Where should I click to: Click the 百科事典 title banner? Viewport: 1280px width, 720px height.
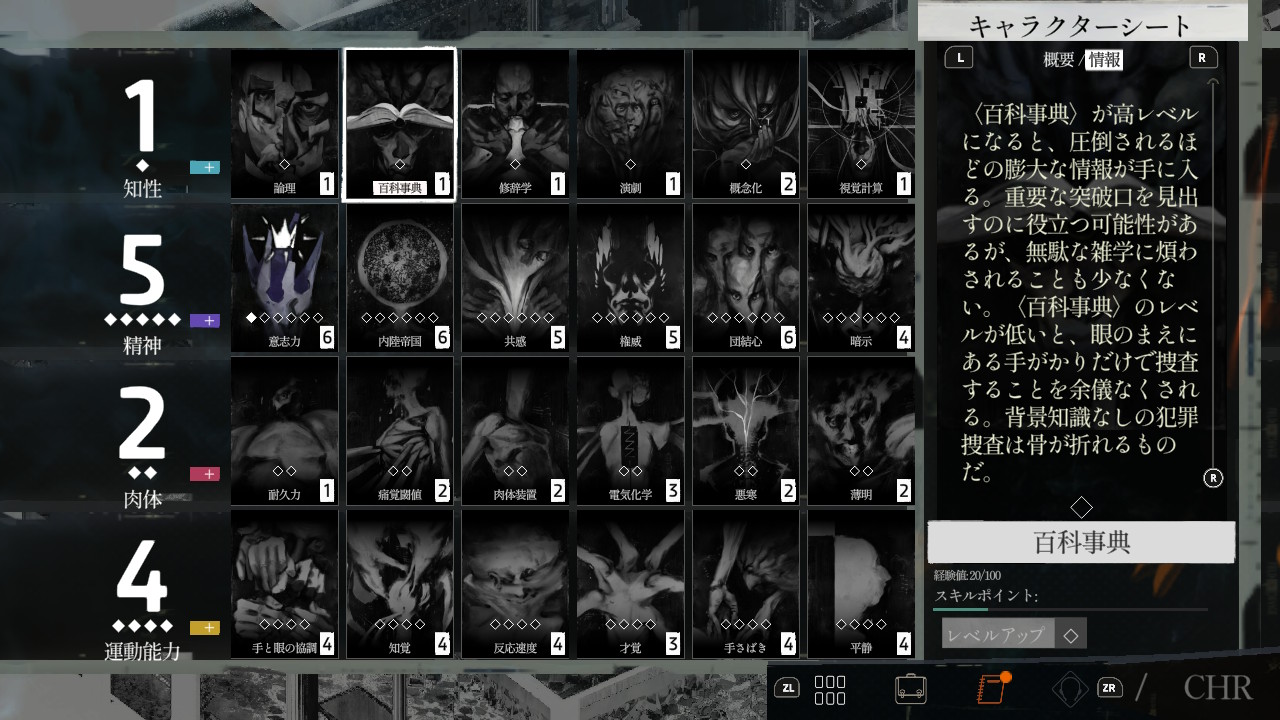pyautogui.click(x=1082, y=543)
